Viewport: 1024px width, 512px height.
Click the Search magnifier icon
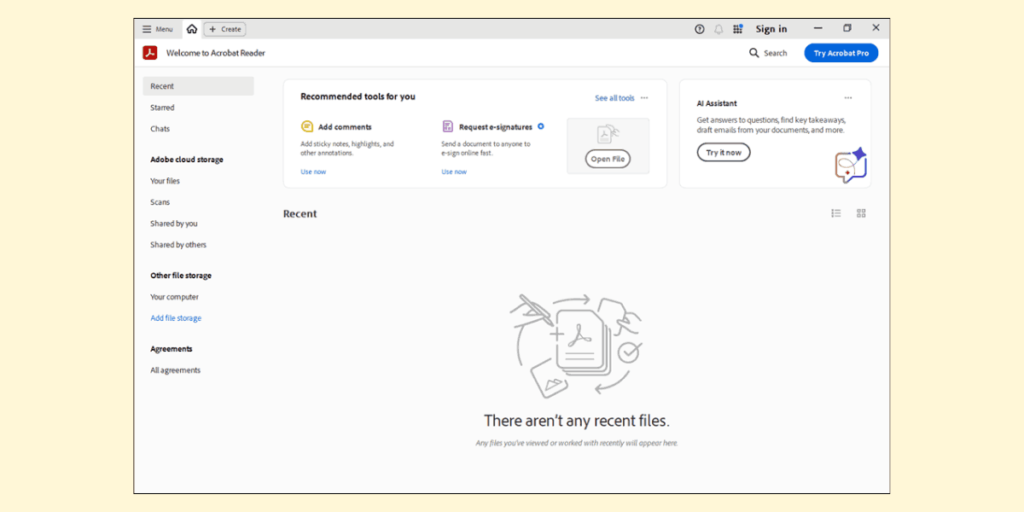coord(754,53)
